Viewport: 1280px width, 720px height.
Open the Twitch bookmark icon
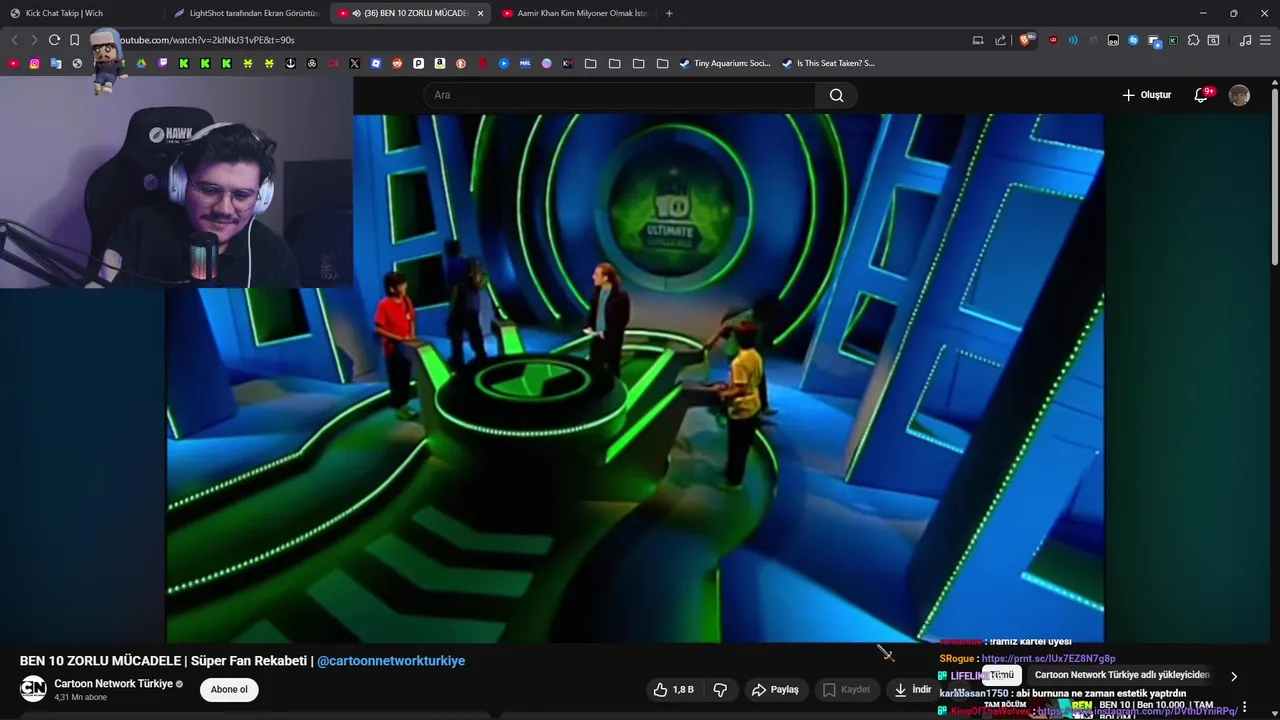(163, 63)
